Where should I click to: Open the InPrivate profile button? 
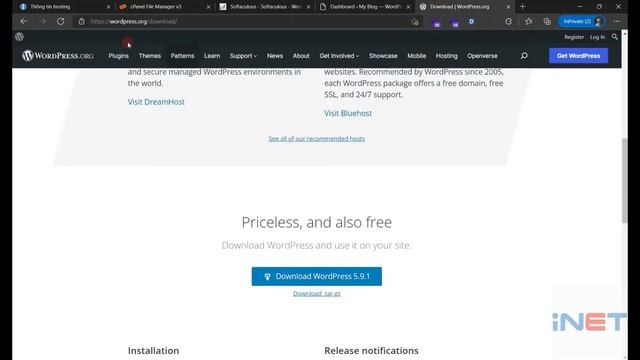[x=582, y=21]
